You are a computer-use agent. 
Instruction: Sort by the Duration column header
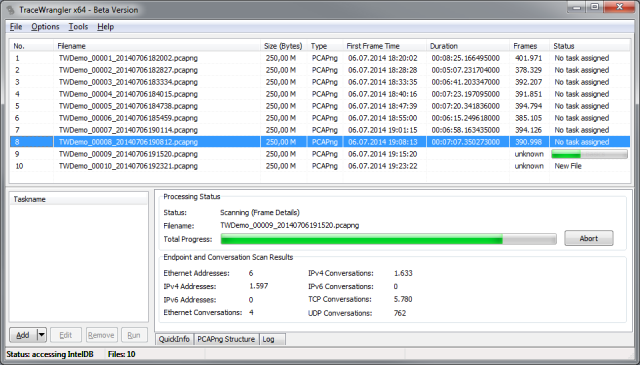coord(468,46)
